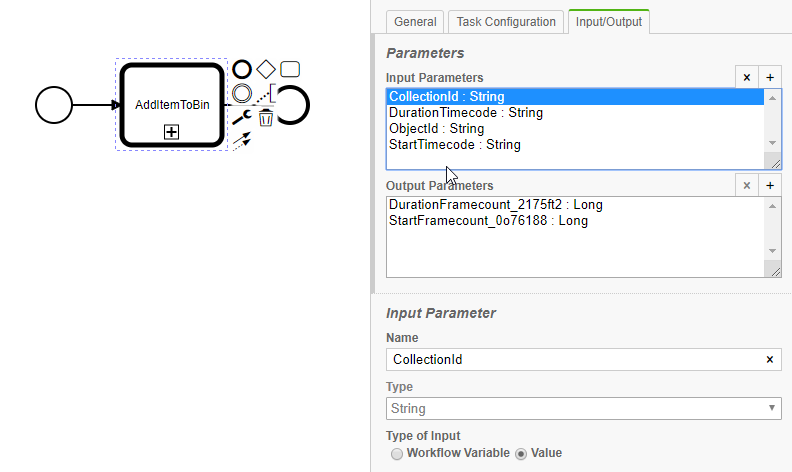Append a task using the rounded rectangle icon
Image resolution: width=792 pixels, height=472 pixels.
(290, 69)
